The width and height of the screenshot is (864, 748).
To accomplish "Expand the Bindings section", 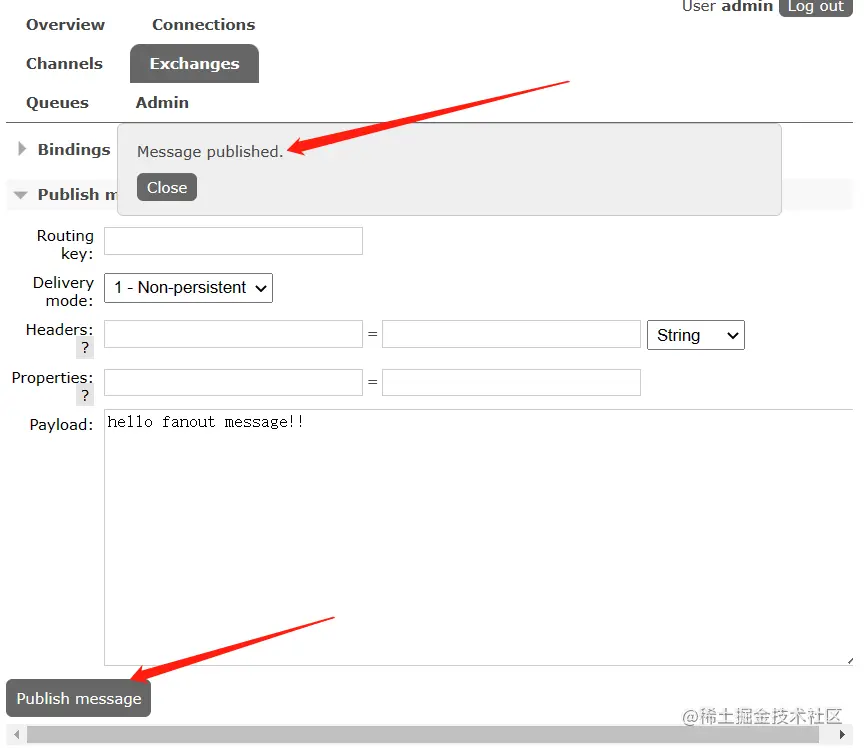I will point(64,149).
